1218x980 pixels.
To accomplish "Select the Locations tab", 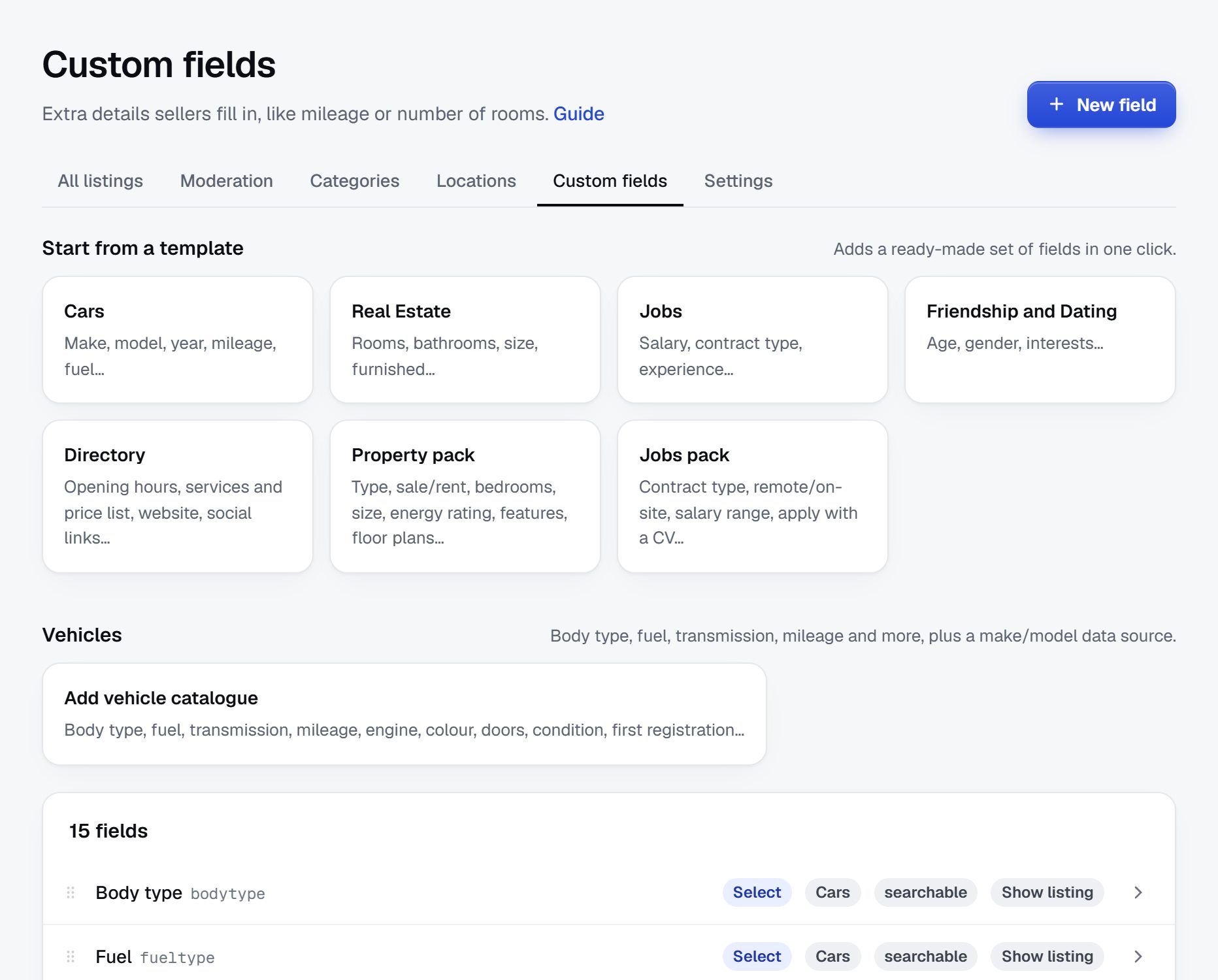I will tap(476, 181).
